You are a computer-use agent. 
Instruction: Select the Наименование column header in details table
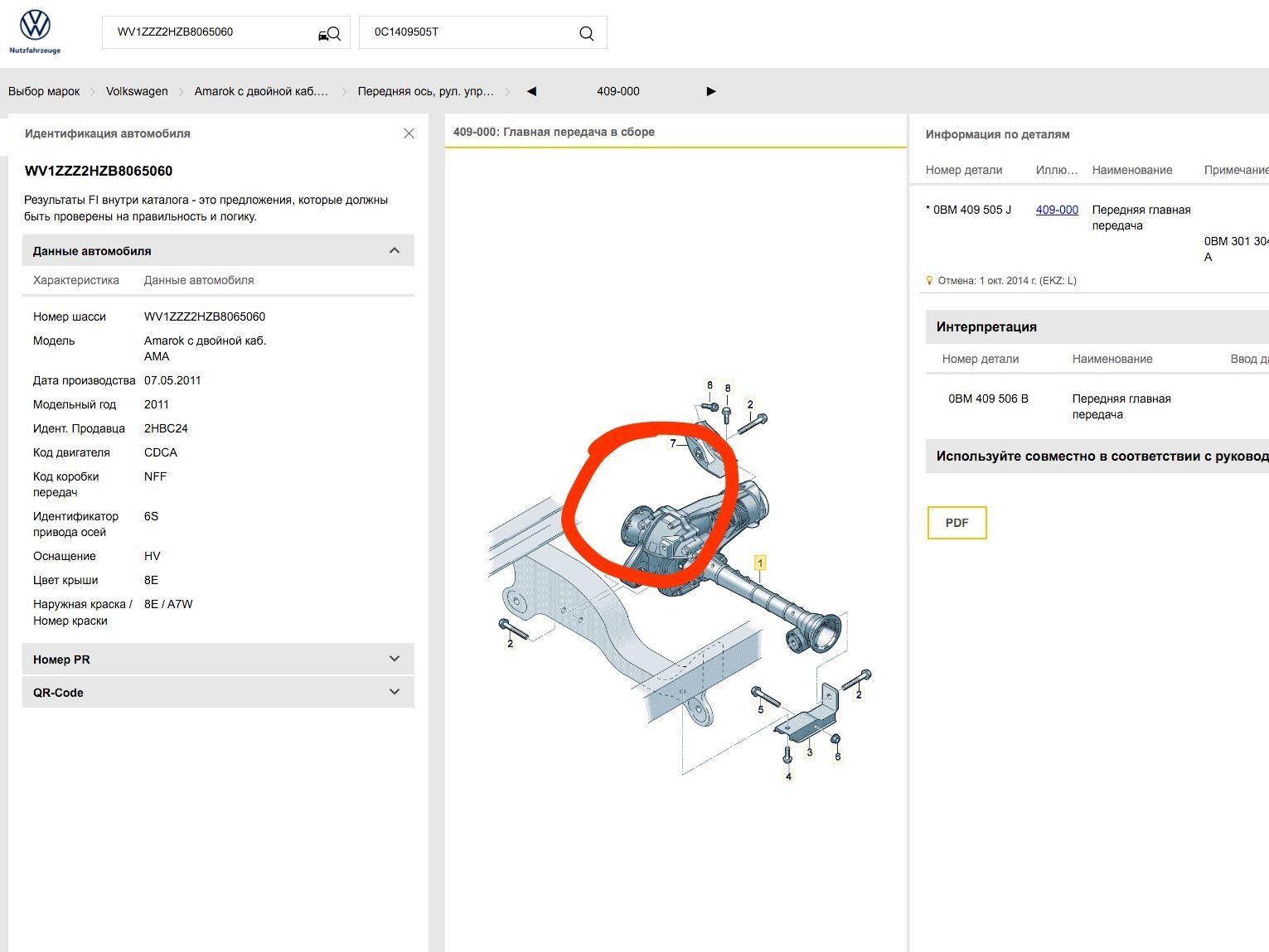[x=1132, y=170]
